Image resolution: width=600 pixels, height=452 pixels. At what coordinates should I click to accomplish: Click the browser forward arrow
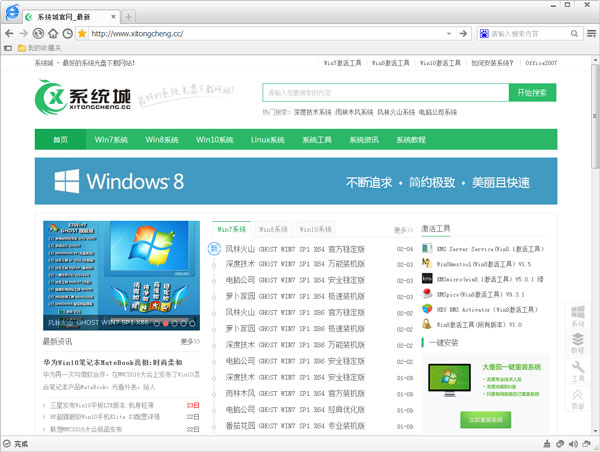(24, 34)
